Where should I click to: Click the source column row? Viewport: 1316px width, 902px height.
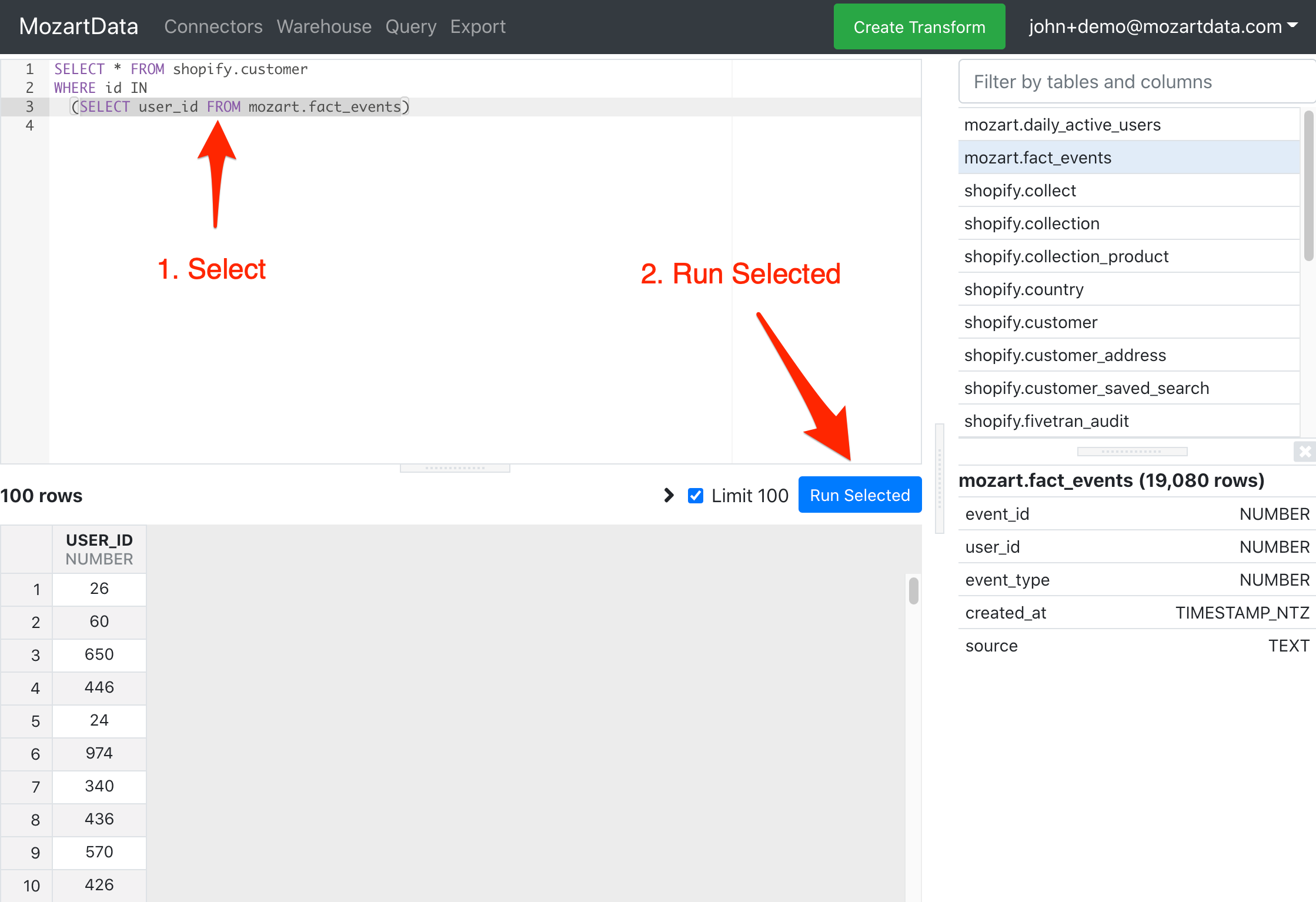[x=1137, y=646]
